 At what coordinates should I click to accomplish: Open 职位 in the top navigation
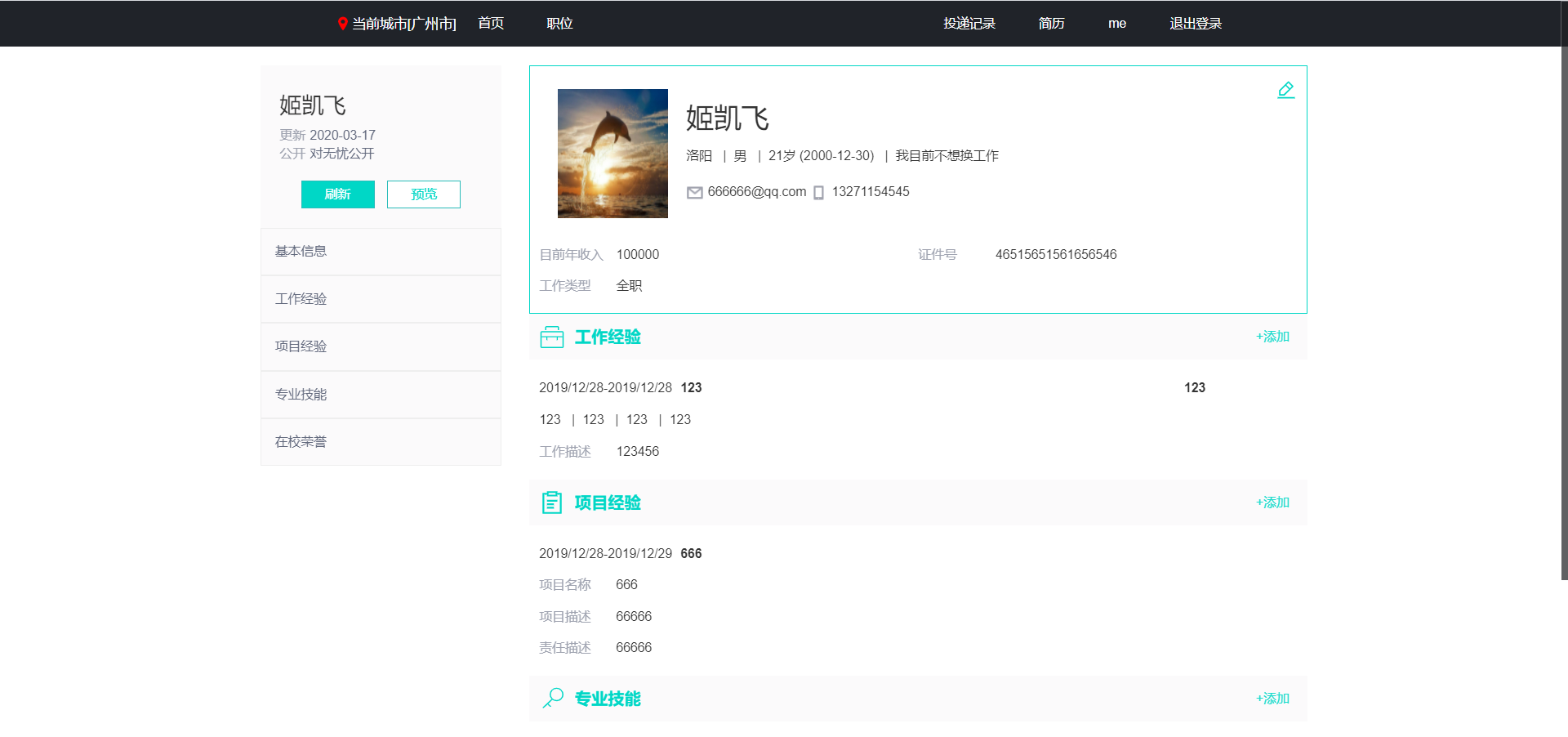click(x=559, y=24)
